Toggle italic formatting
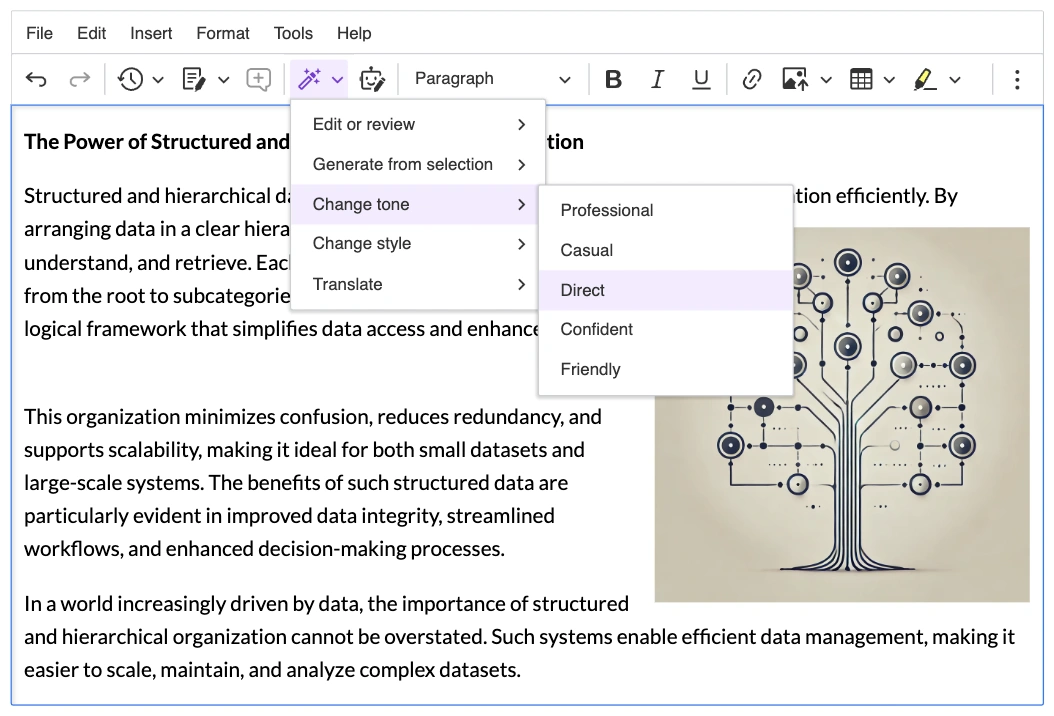 657,79
